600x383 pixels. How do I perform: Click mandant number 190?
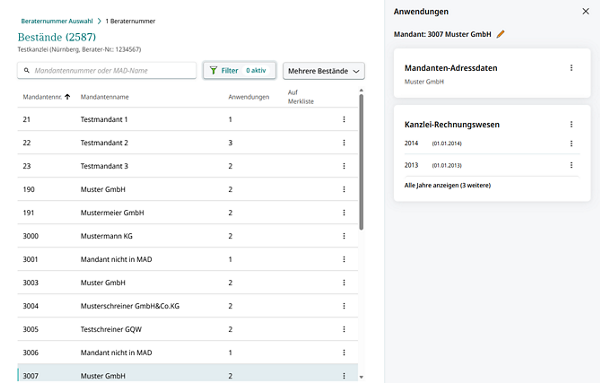(29, 189)
